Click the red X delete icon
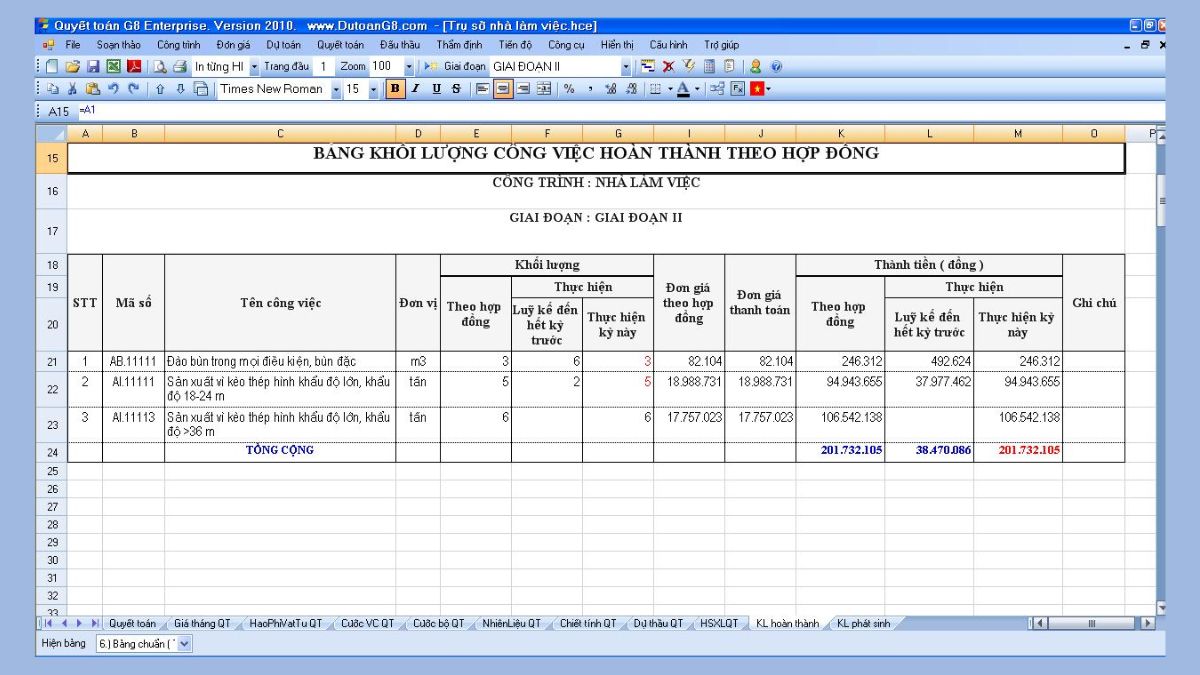 [668, 67]
